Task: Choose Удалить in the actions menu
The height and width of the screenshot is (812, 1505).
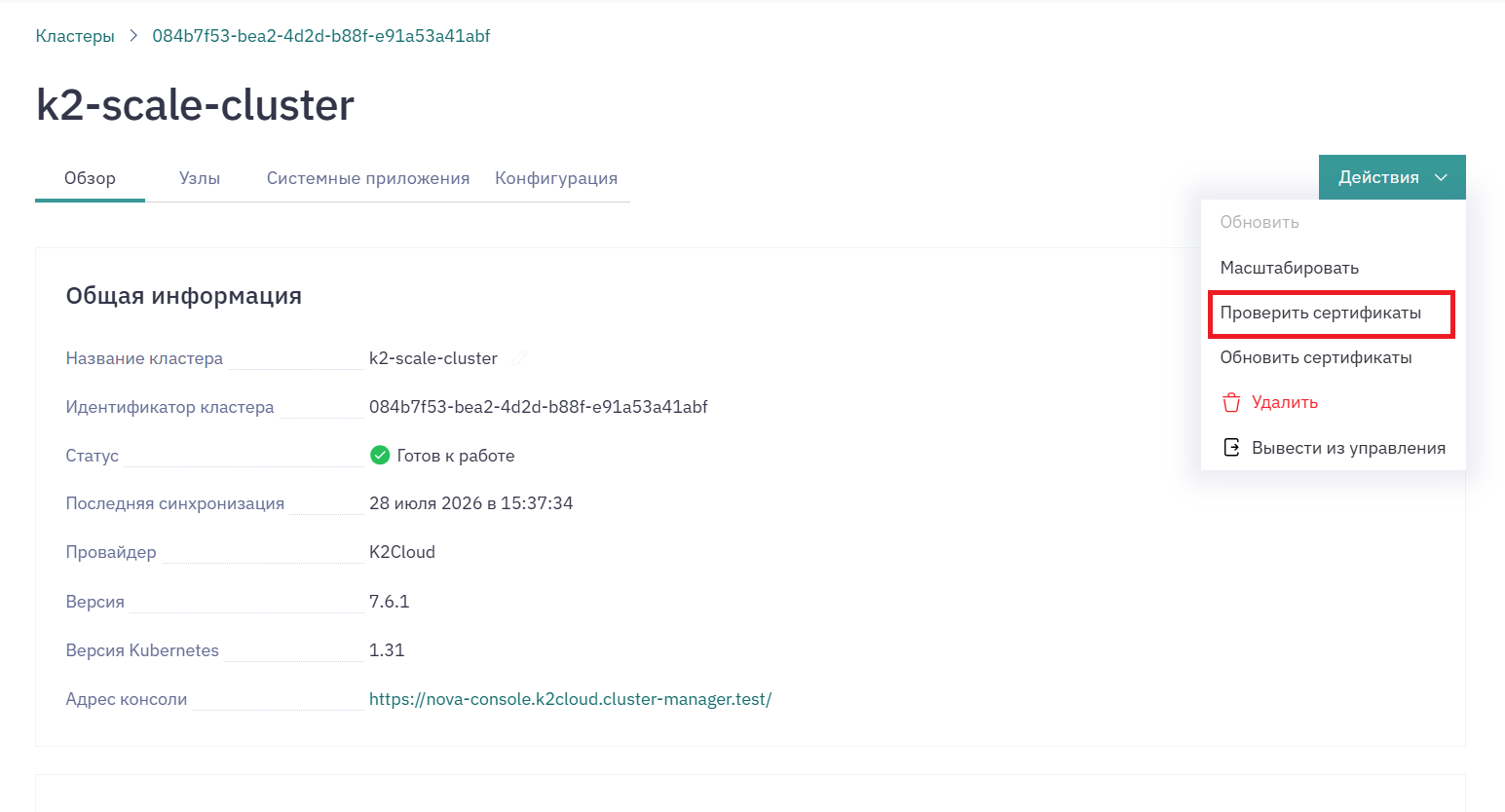Action: pyautogui.click(x=1333, y=402)
